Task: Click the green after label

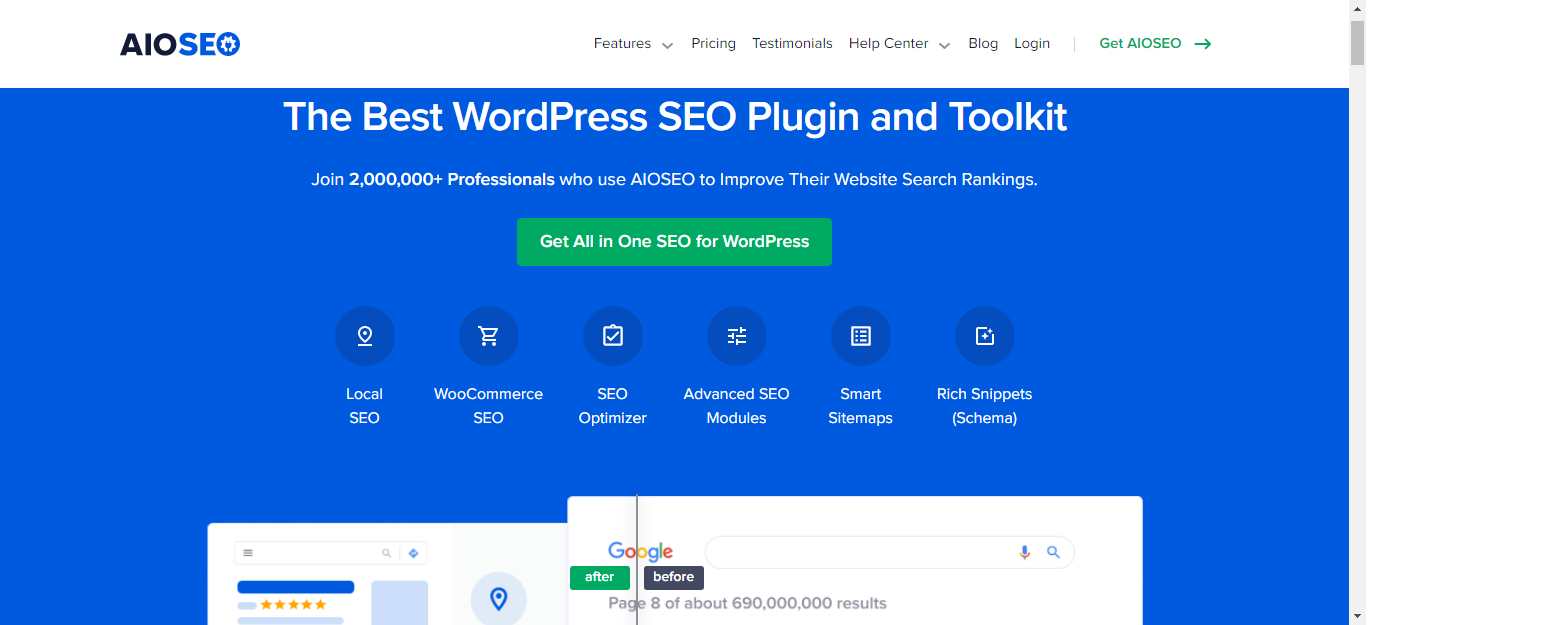Action: pyautogui.click(x=600, y=577)
